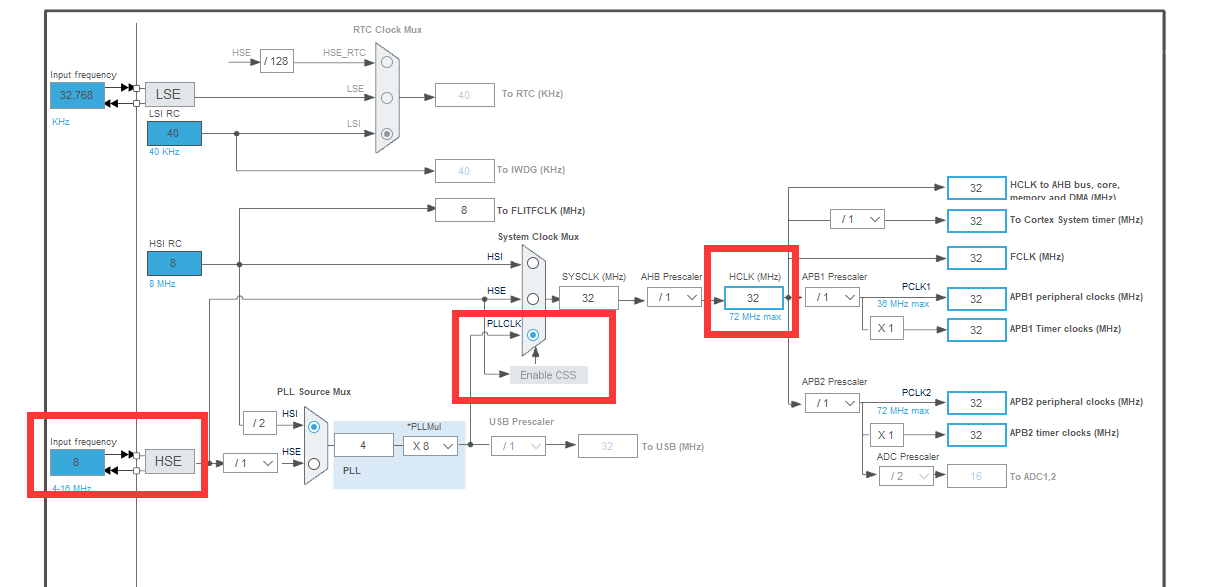Open the APB1 Prescaler dropdown
This screenshot has width=1206, height=587.
(x=833, y=297)
